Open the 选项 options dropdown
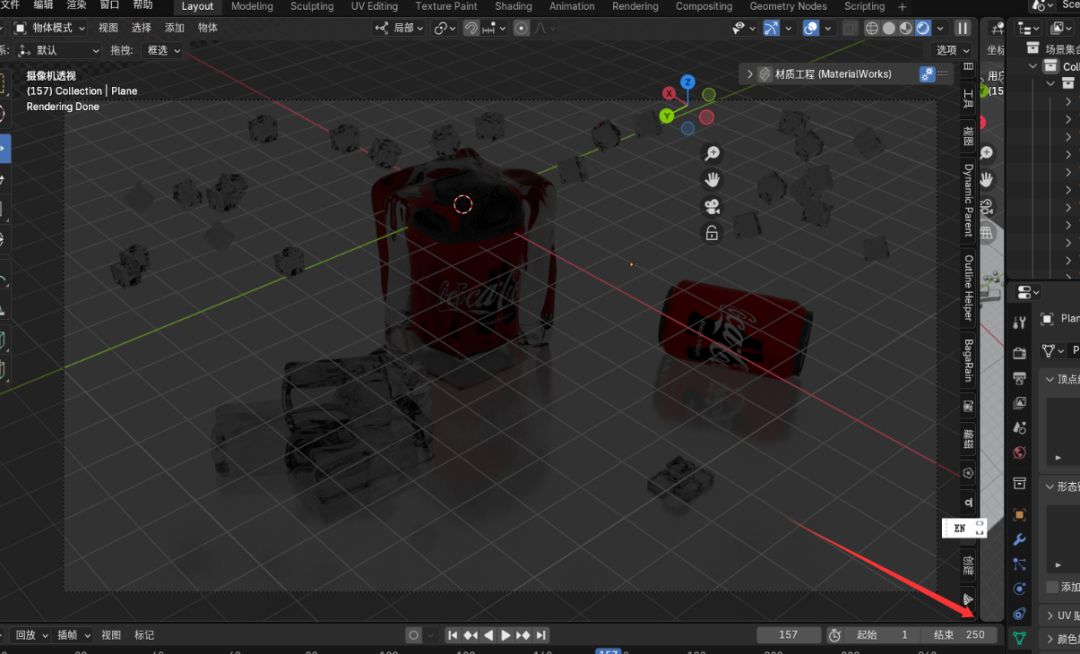Viewport: 1080px width, 654px height. coord(951,50)
